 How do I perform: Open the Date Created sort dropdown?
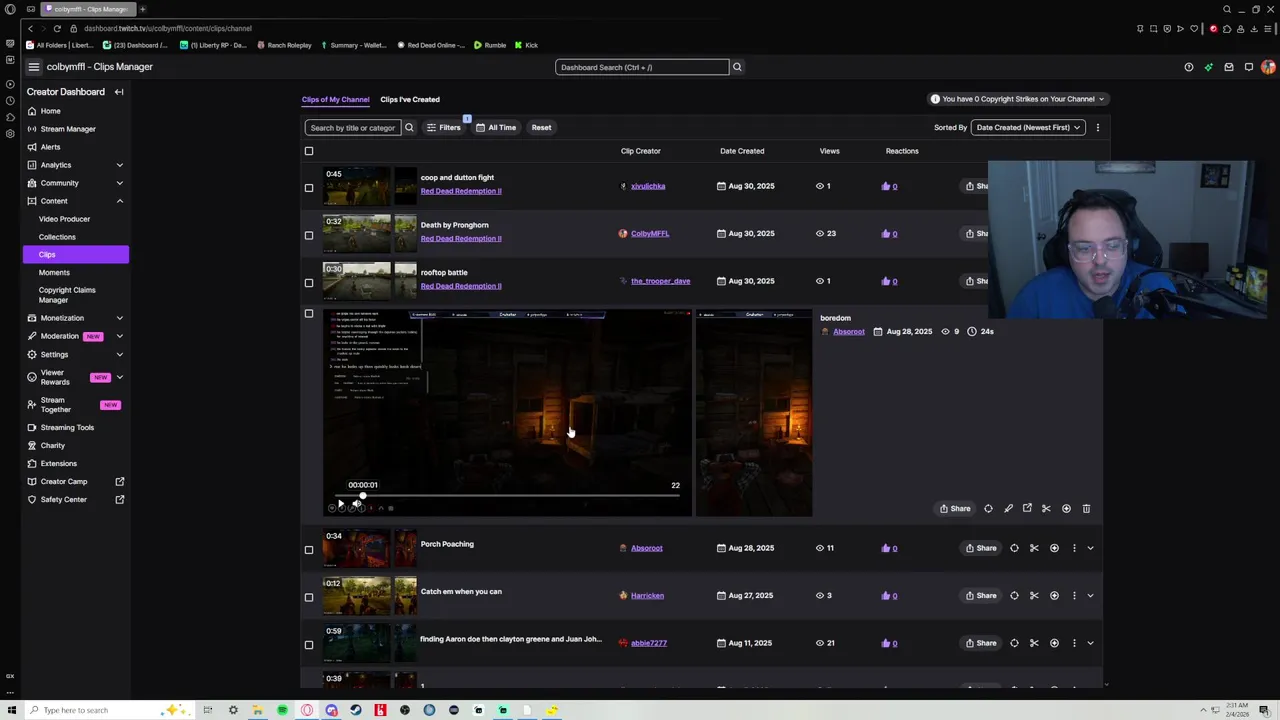[x=1028, y=127]
